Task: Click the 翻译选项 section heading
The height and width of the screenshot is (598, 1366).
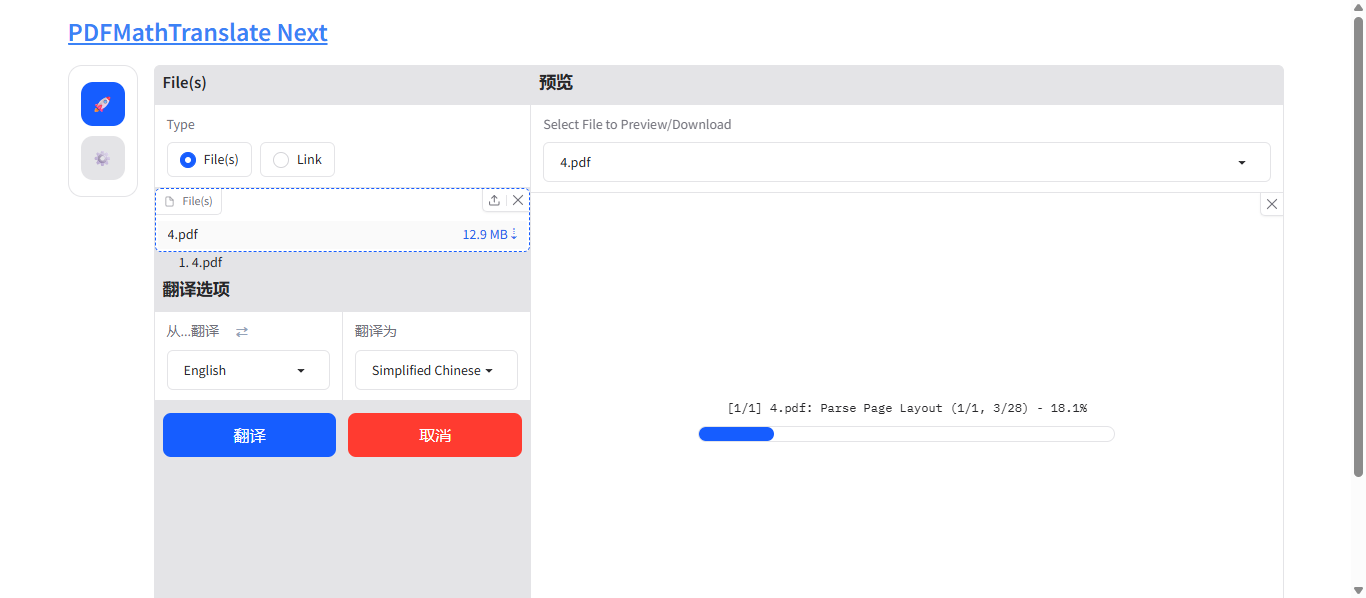Action: 196,290
